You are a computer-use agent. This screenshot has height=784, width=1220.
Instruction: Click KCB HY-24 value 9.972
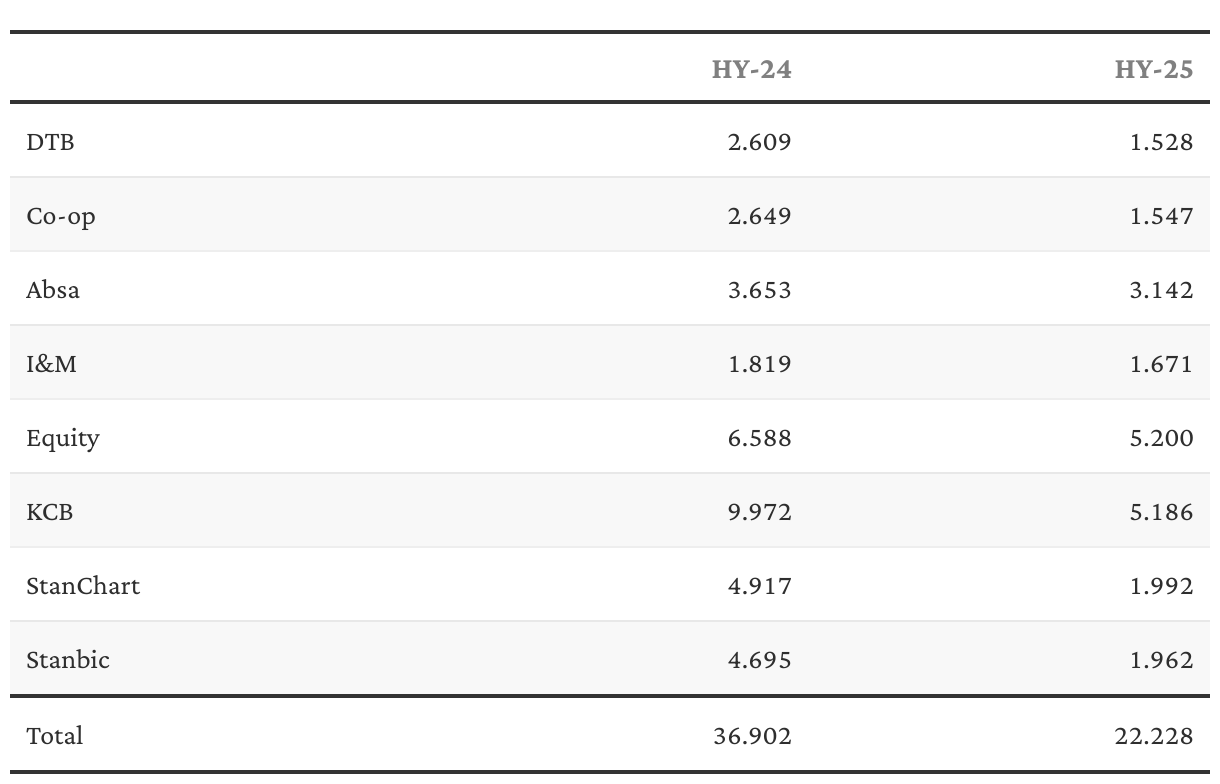click(760, 512)
